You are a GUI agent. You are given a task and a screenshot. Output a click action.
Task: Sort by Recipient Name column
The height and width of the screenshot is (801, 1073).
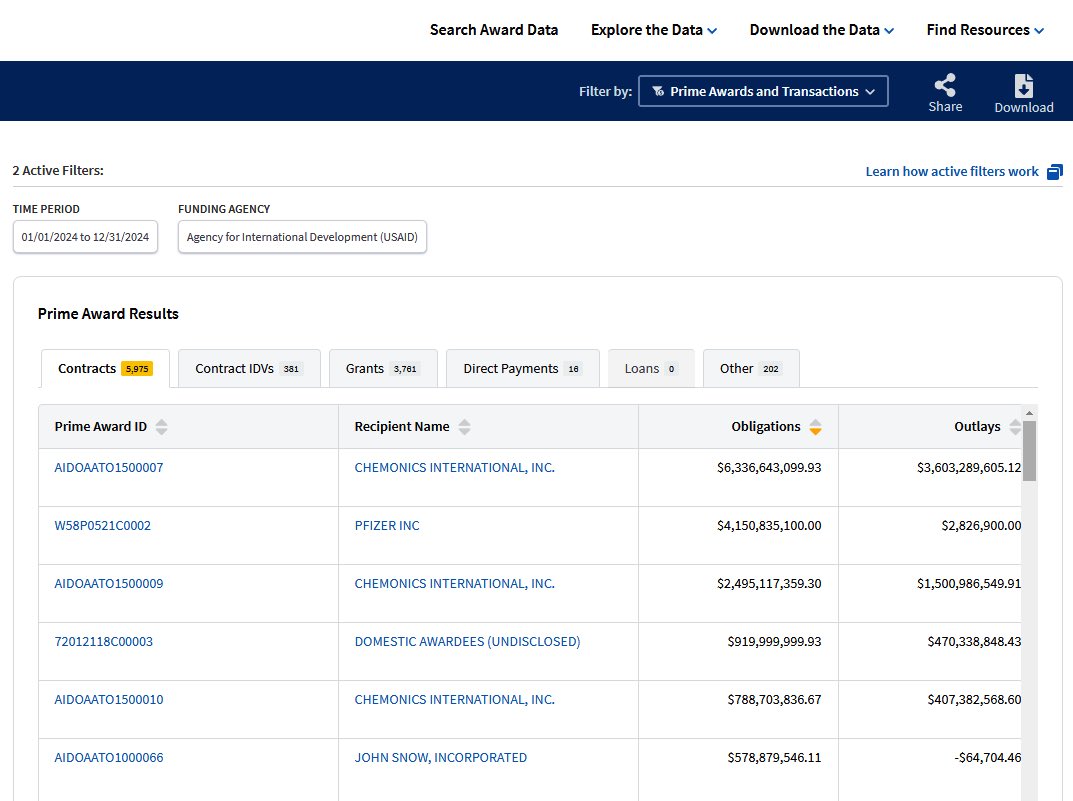(464, 427)
